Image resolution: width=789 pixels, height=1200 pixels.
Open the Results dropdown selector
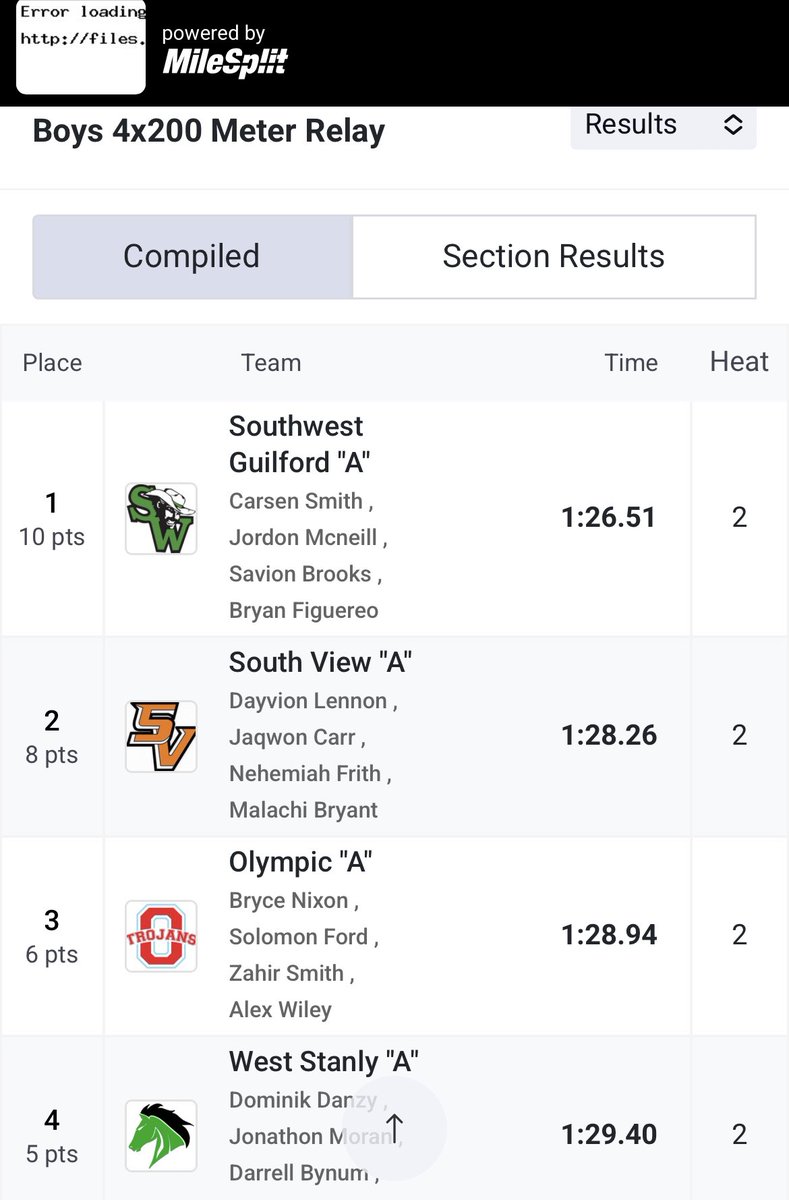point(663,125)
